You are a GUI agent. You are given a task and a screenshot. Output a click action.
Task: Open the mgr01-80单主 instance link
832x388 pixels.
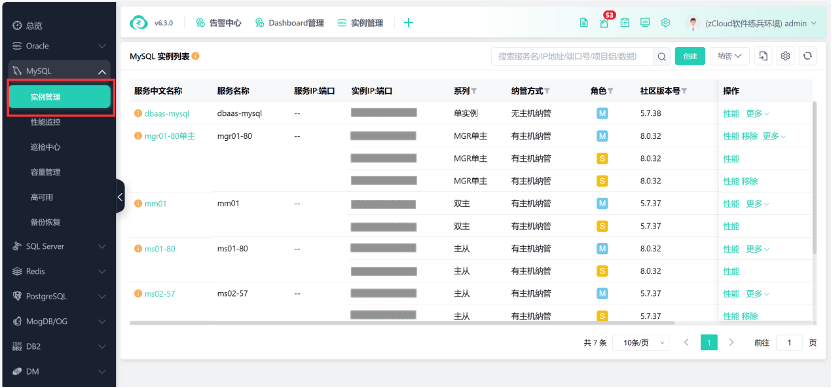pyautogui.click(x=170, y=136)
